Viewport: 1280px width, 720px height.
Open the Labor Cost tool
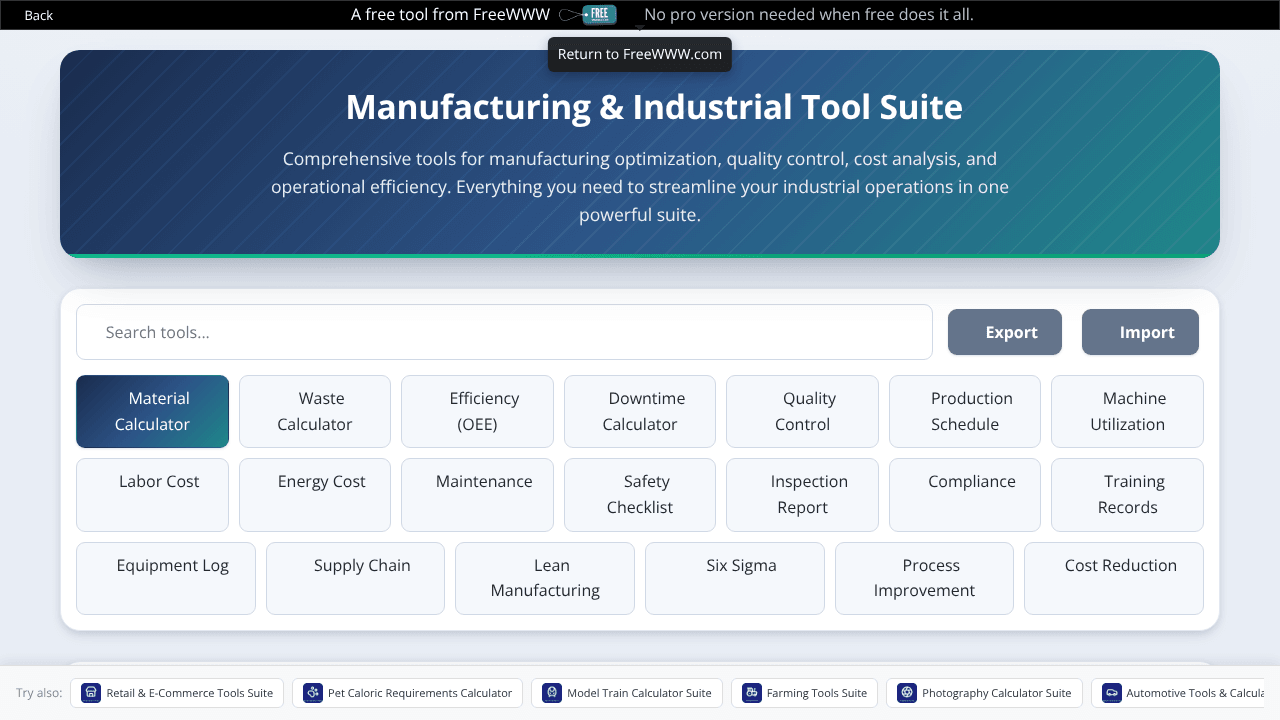pyautogui.click(x=152, y=495)
